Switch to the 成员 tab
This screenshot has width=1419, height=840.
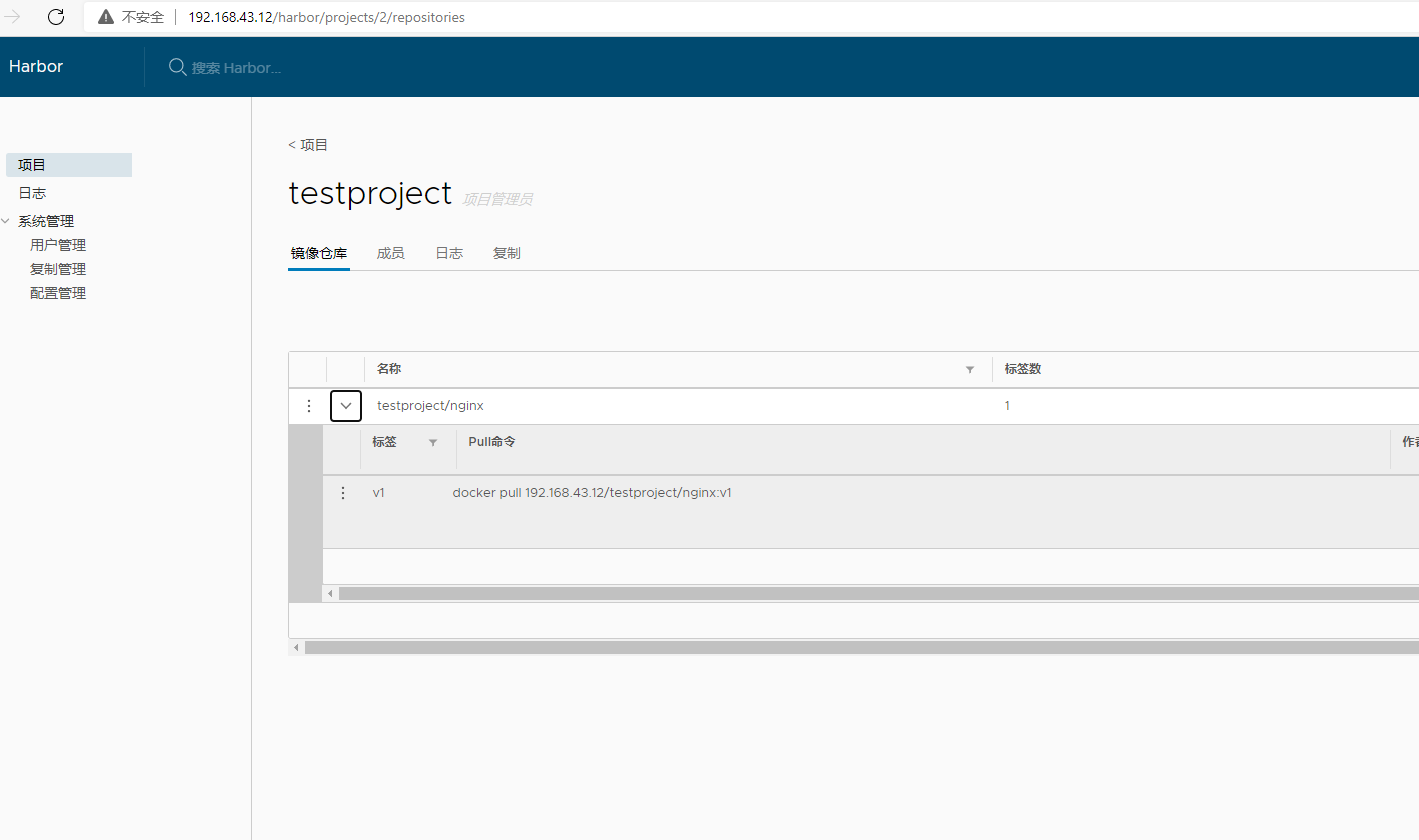(x=391, y=253)
